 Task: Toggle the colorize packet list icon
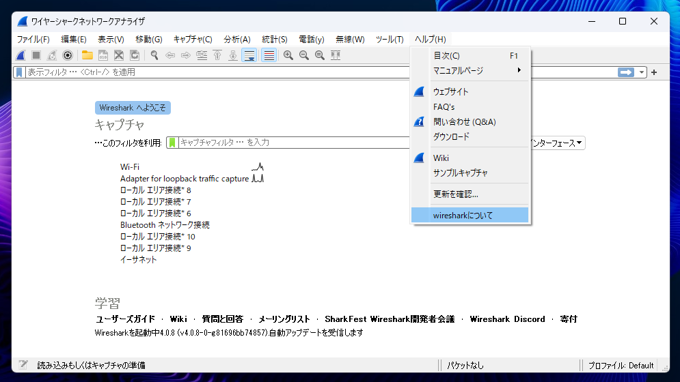point(269,56)
